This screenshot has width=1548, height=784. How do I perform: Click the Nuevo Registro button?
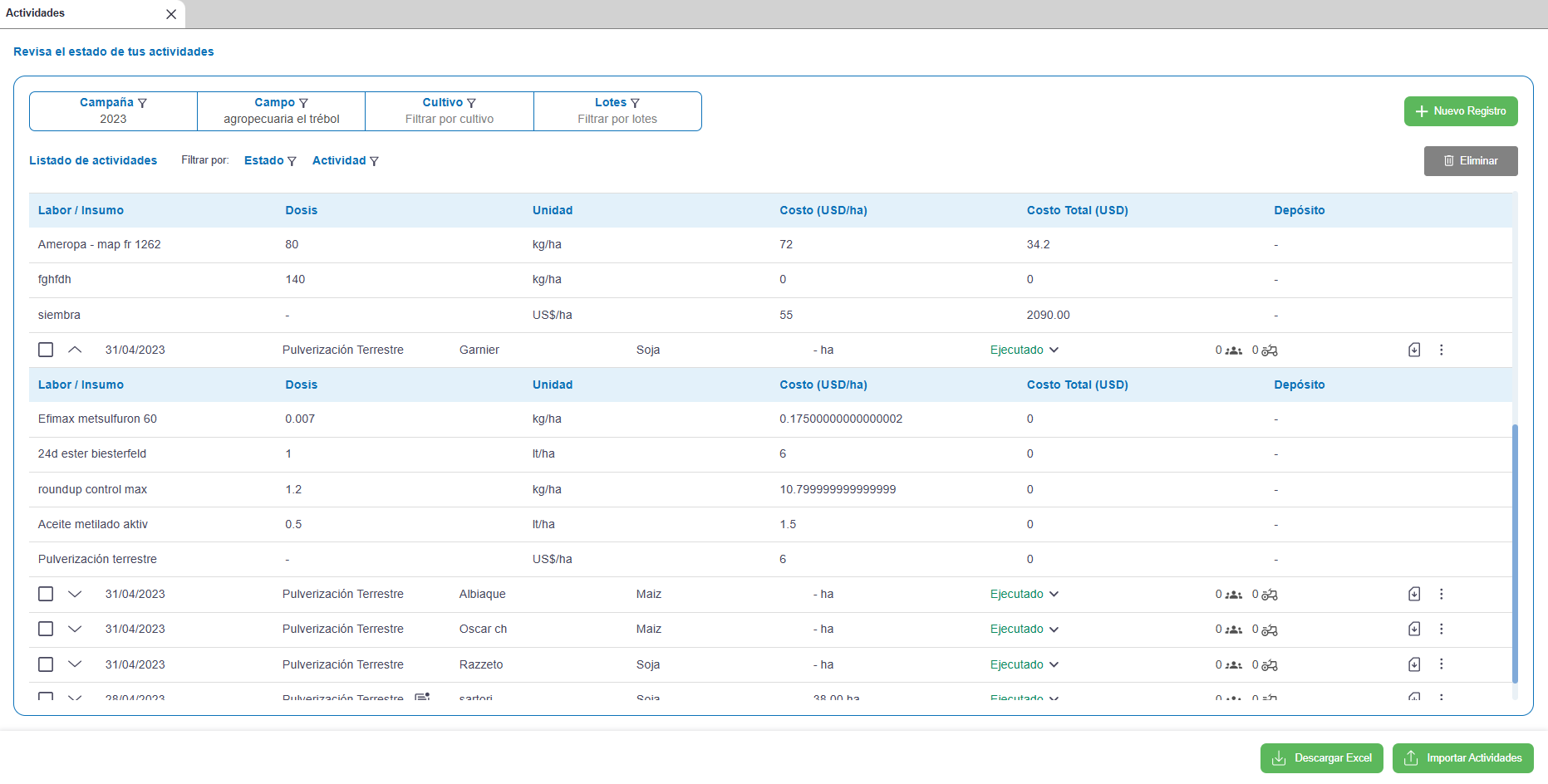(1460, 111)
